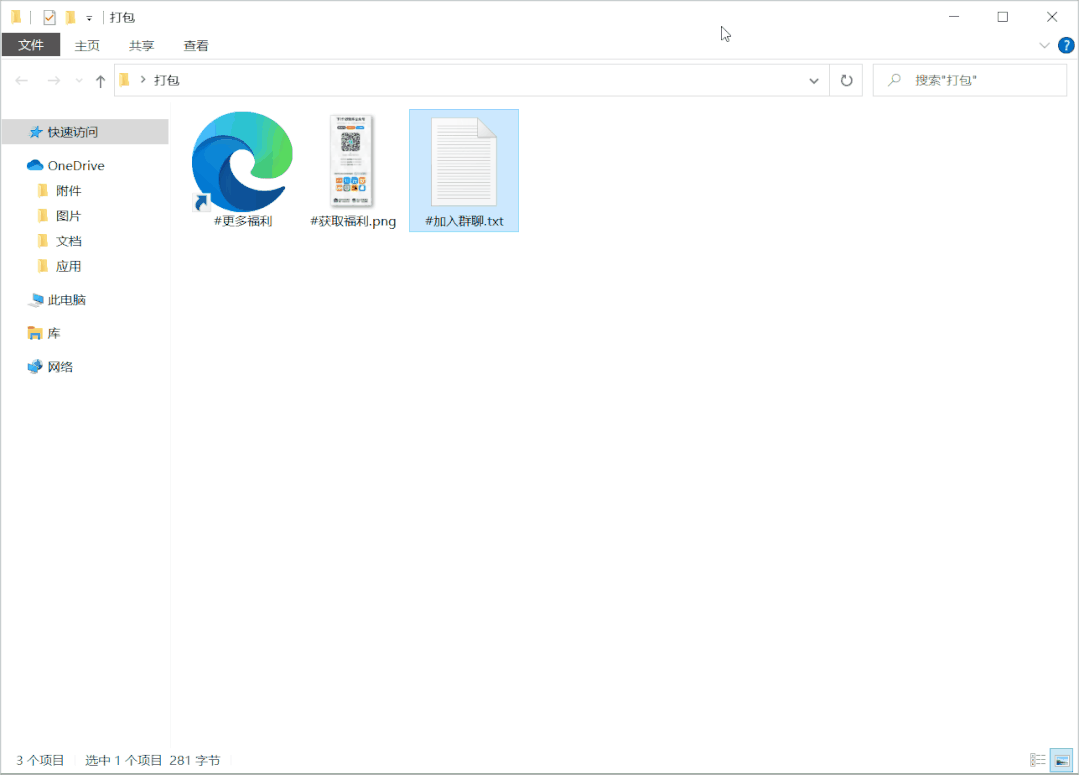The height and width of the screenshot is (775, 1079).
Task: Go back with the left arrow
Action: [x=22, y=81]
